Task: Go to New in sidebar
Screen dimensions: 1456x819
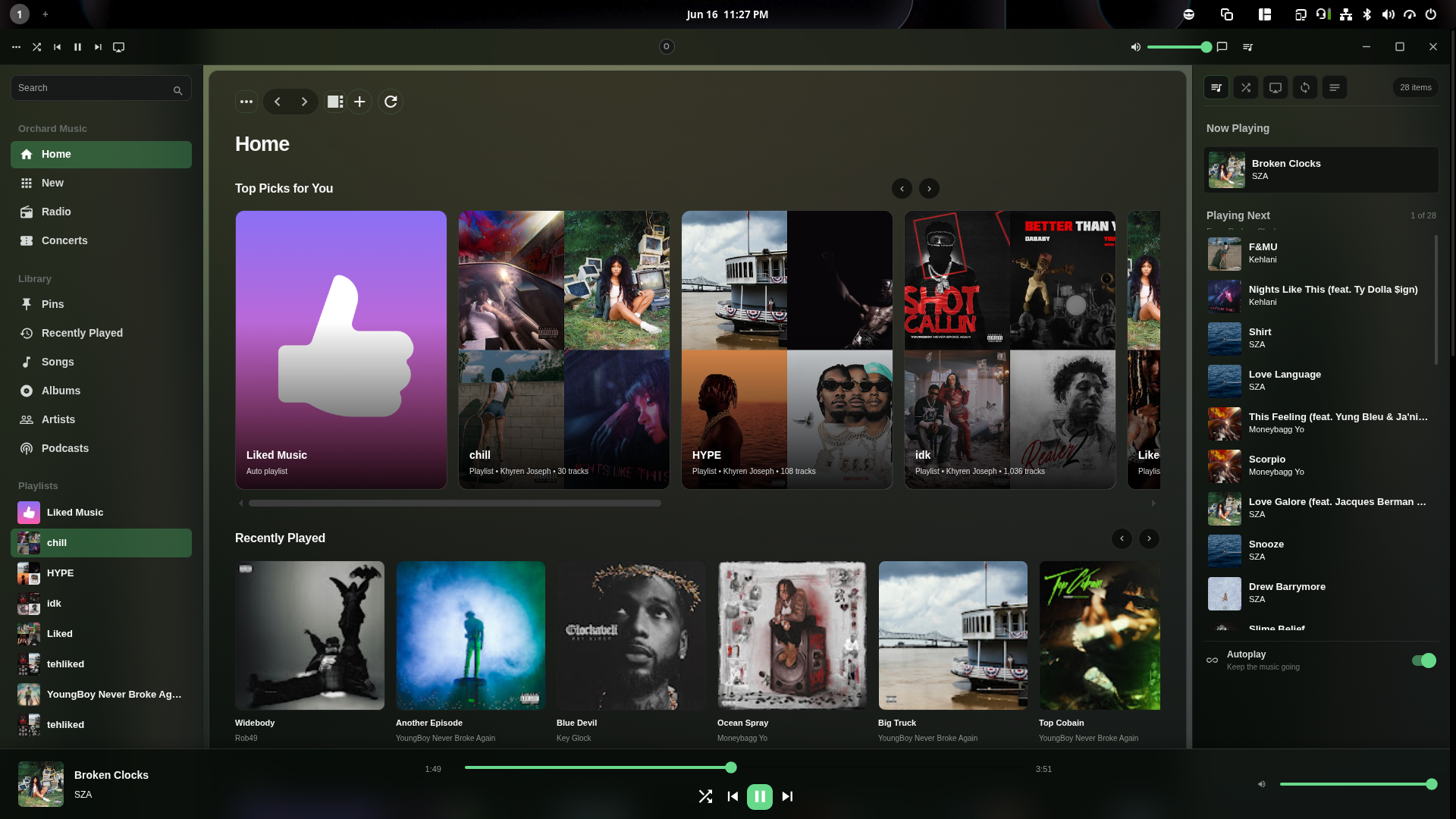Action: coord(101,183)
